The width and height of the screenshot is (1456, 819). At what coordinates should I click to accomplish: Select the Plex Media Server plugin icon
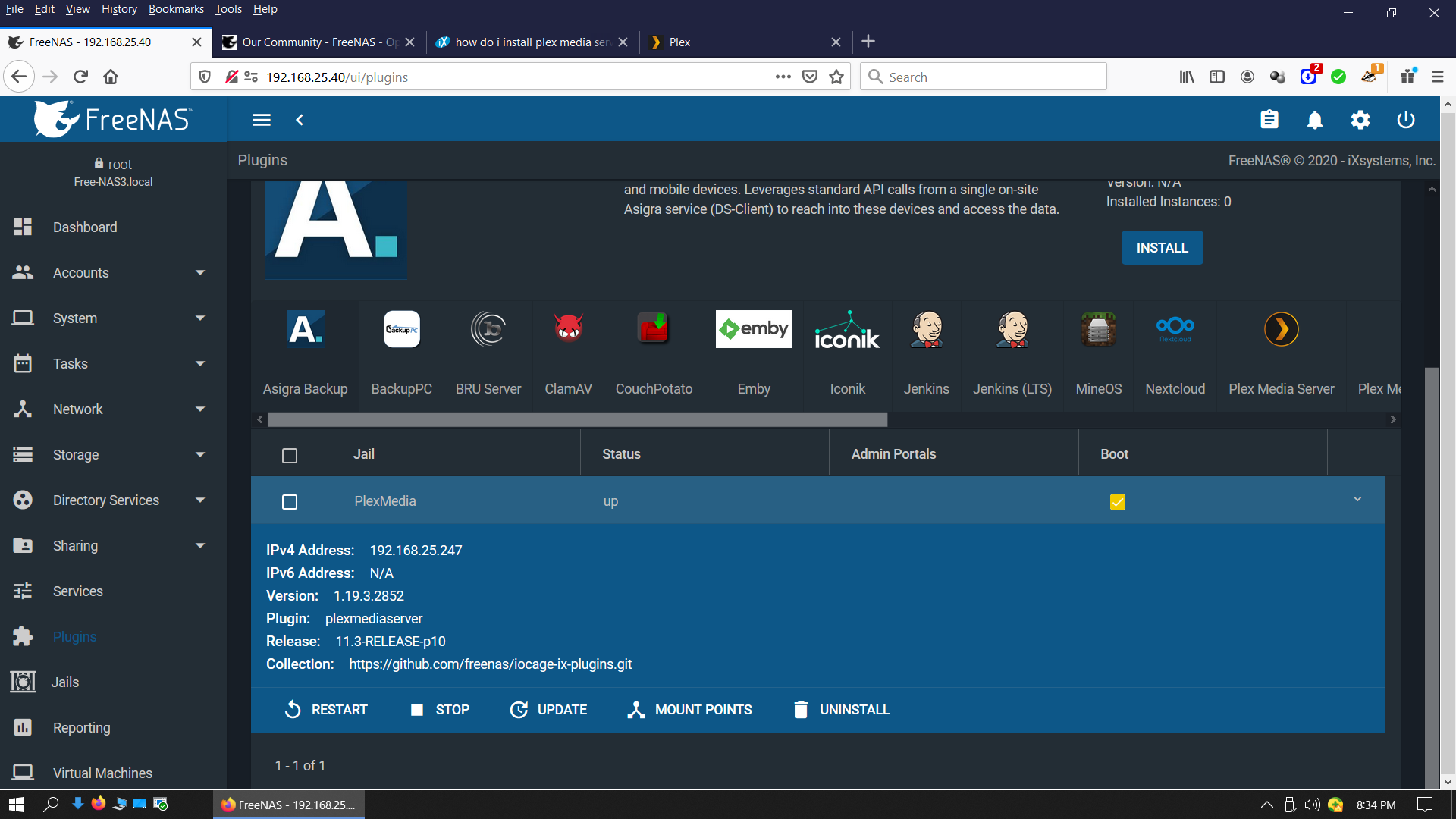tap(1282, 329)
